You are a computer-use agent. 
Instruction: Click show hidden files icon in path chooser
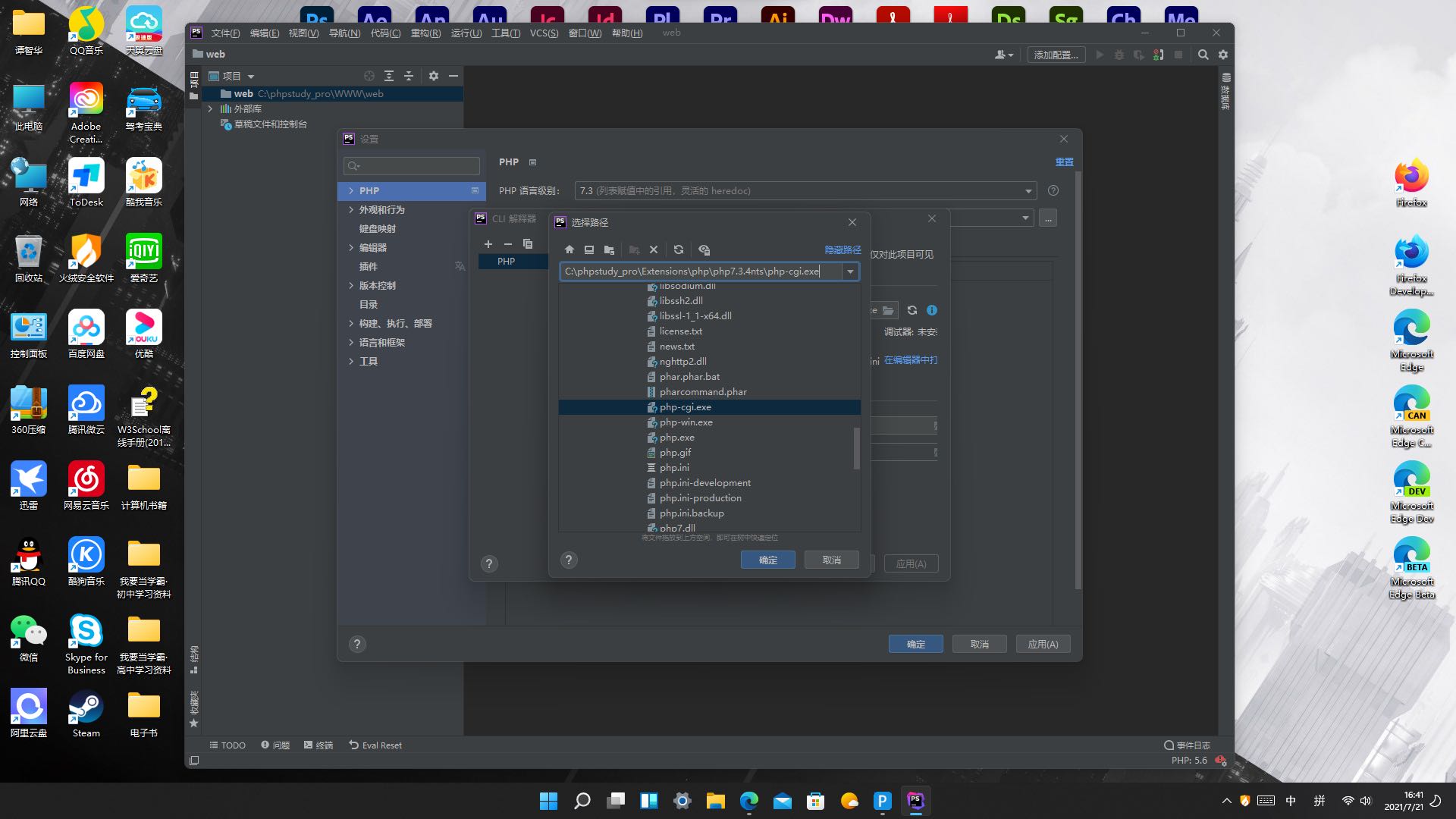(704, 249)
